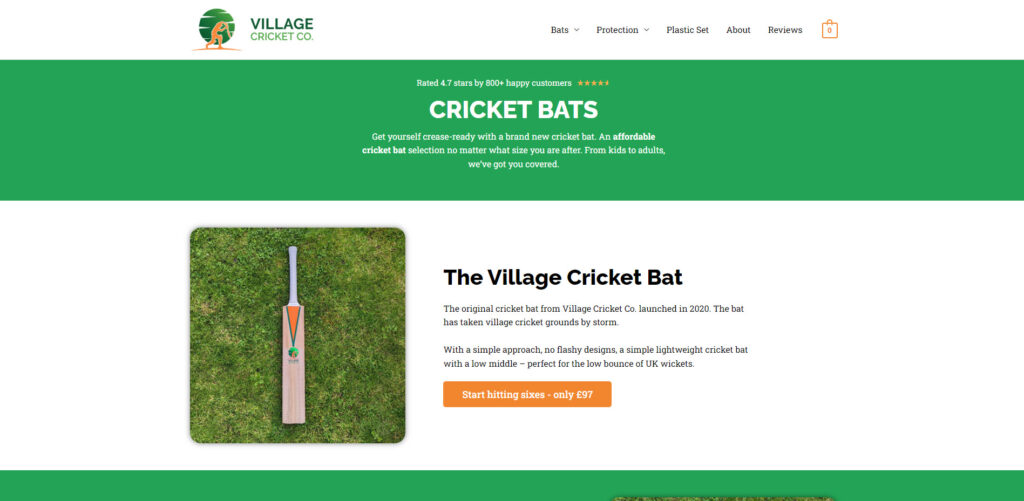1024x501 pixels.
Task: Click the Village Cricket Co. batsman logo
Action: point(217,29)
